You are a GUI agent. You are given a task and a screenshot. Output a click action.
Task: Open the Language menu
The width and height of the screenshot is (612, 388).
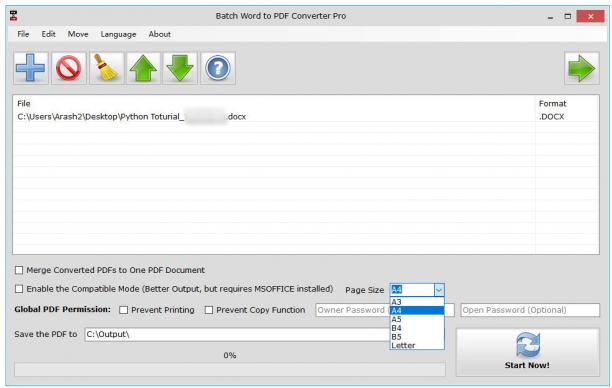(118, 34)
